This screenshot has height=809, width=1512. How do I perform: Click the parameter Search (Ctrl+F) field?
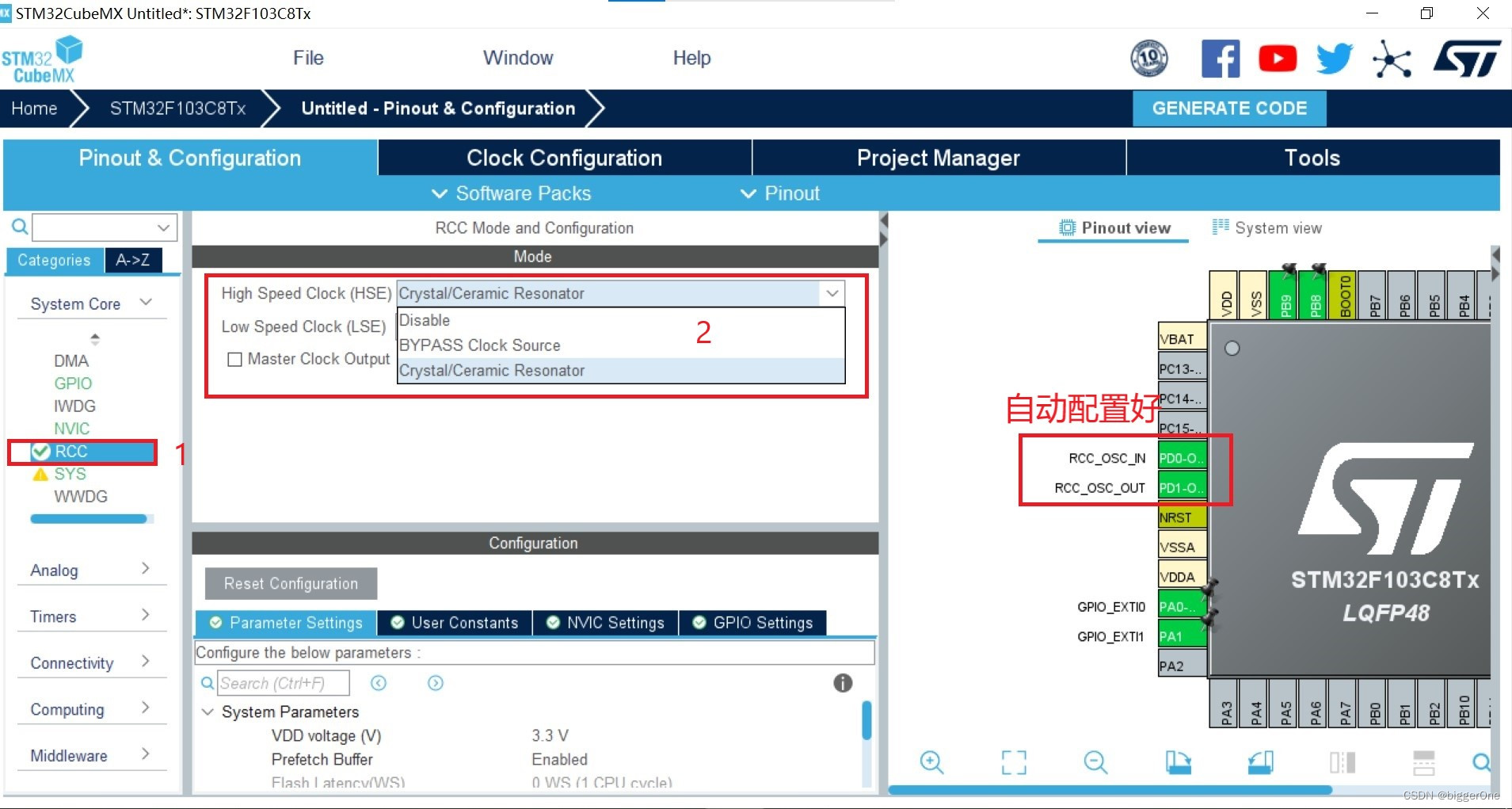tap(283, 683)
